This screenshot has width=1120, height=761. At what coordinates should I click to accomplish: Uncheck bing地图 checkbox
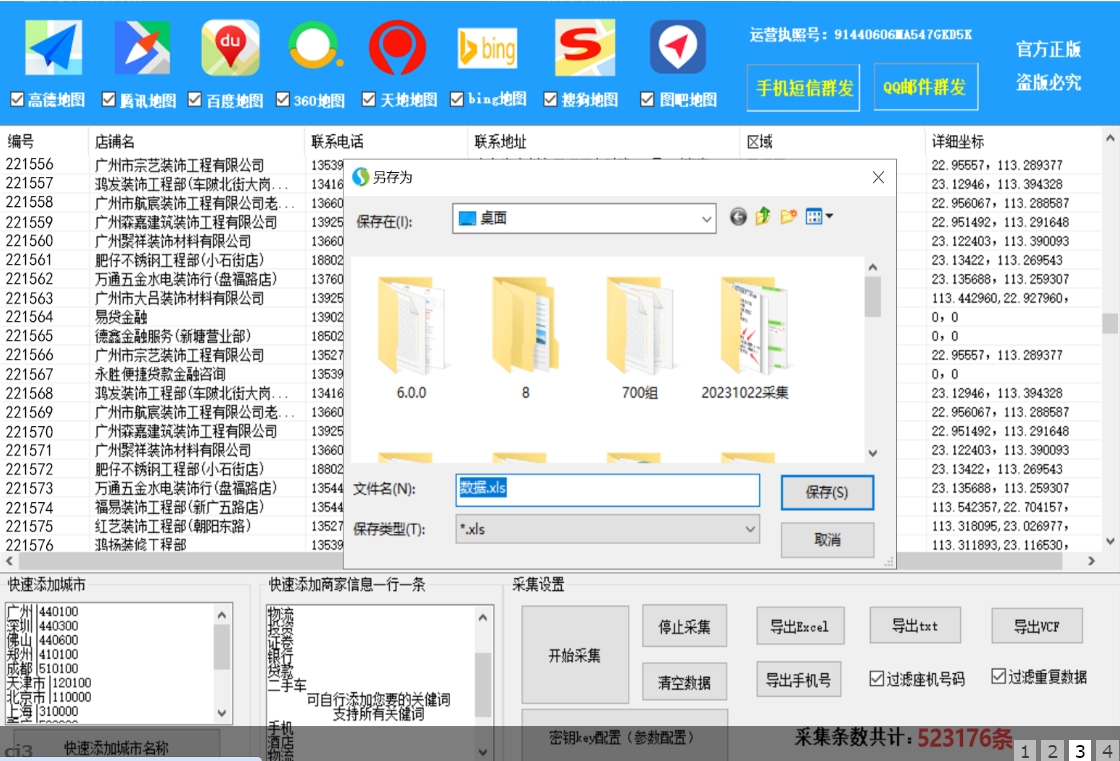click(x=457, y=99)
